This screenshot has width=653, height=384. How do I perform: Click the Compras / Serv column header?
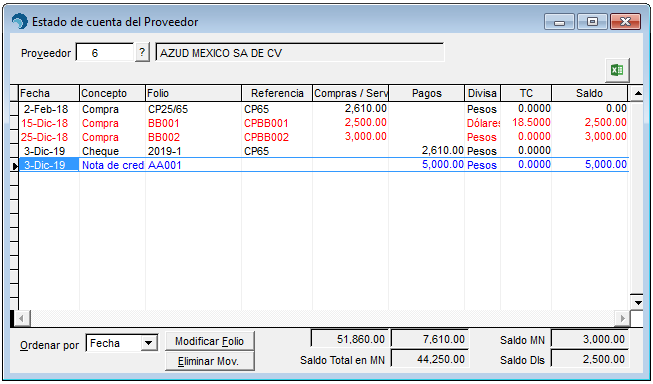pyautogui.click(x=351, y=93)
